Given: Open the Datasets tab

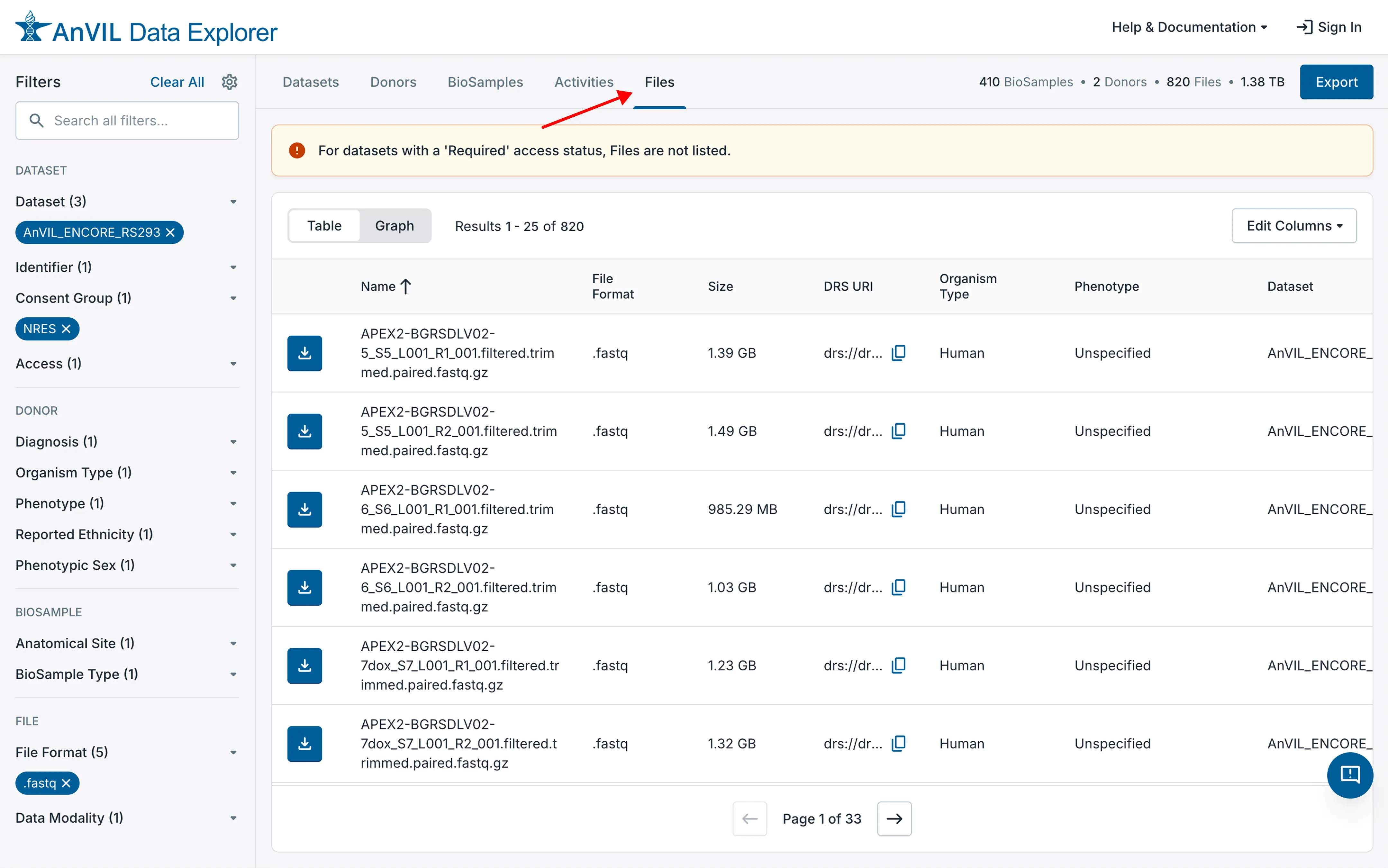Looking at the screenshot, I should coord(311,82).
